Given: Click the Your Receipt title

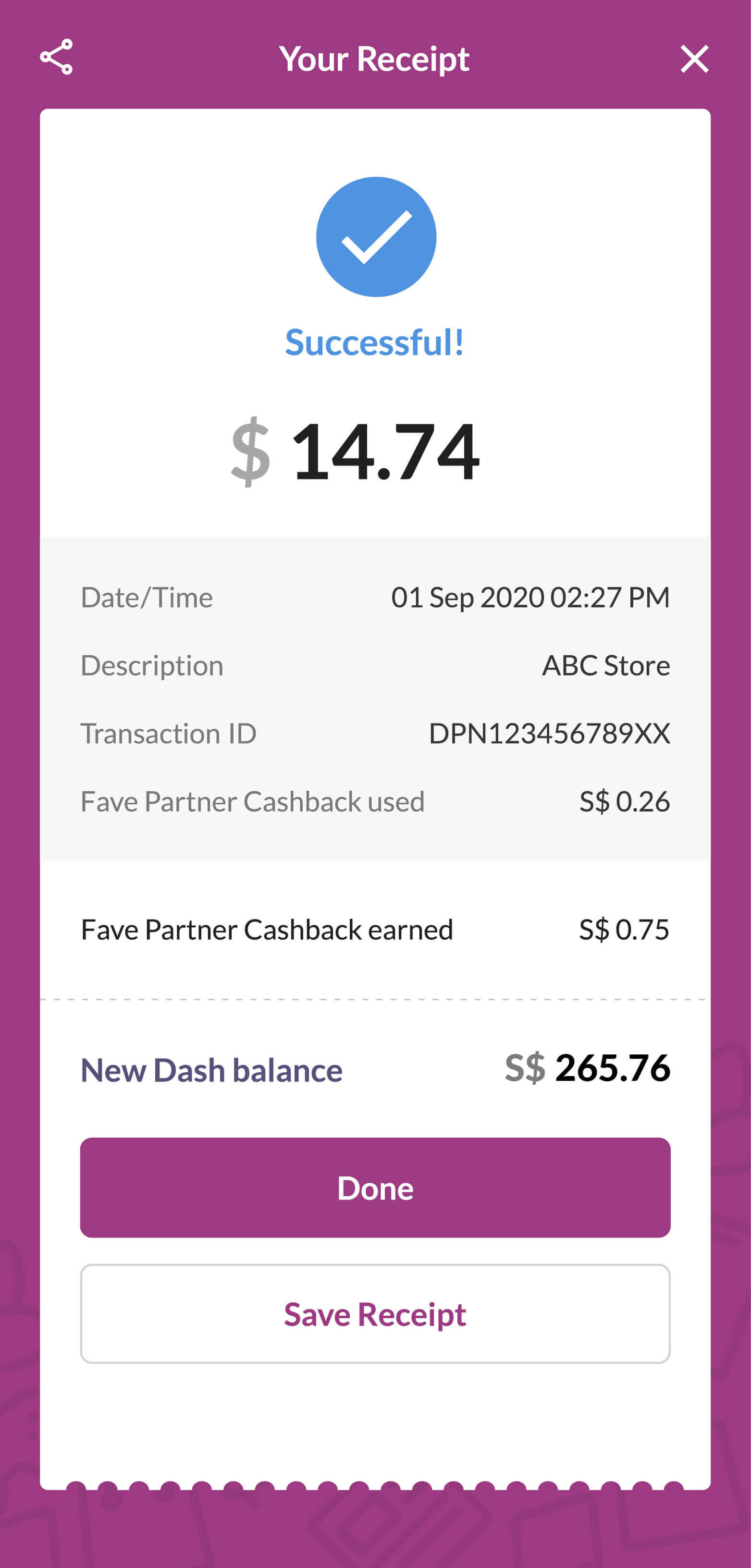Looking at the screenshot, I should [374, 59].
